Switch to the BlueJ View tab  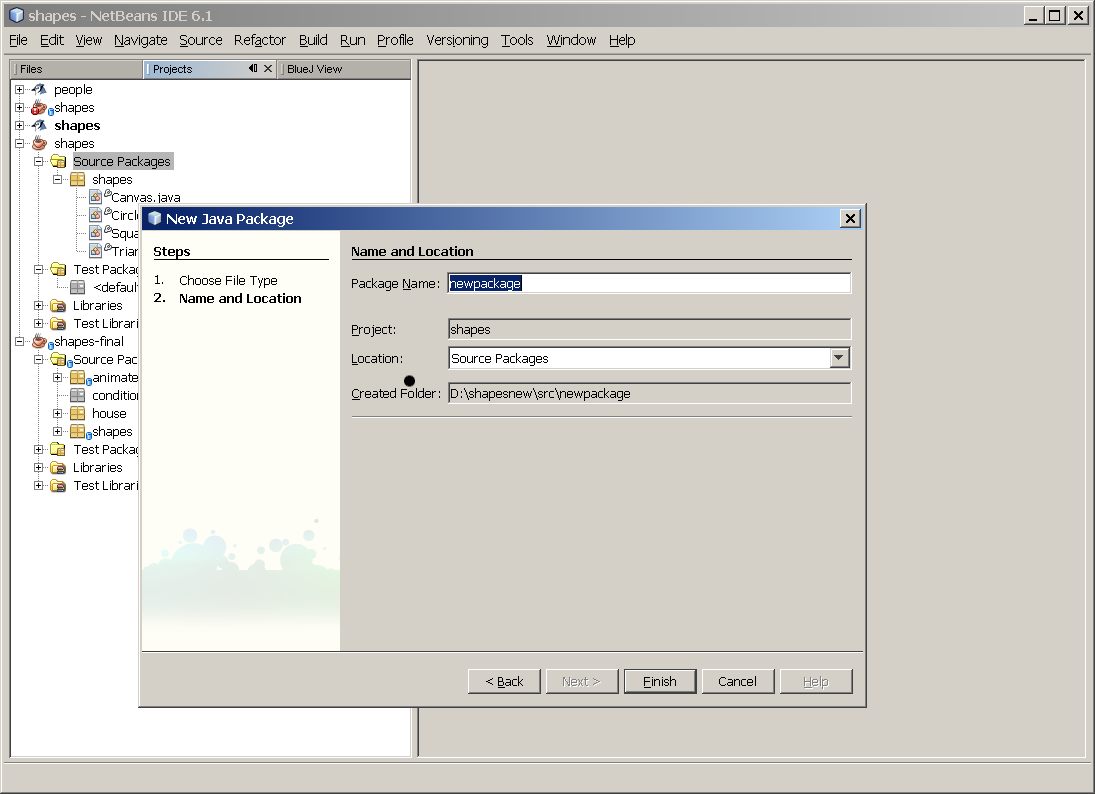pyautogui.click(x=314, y=69)
